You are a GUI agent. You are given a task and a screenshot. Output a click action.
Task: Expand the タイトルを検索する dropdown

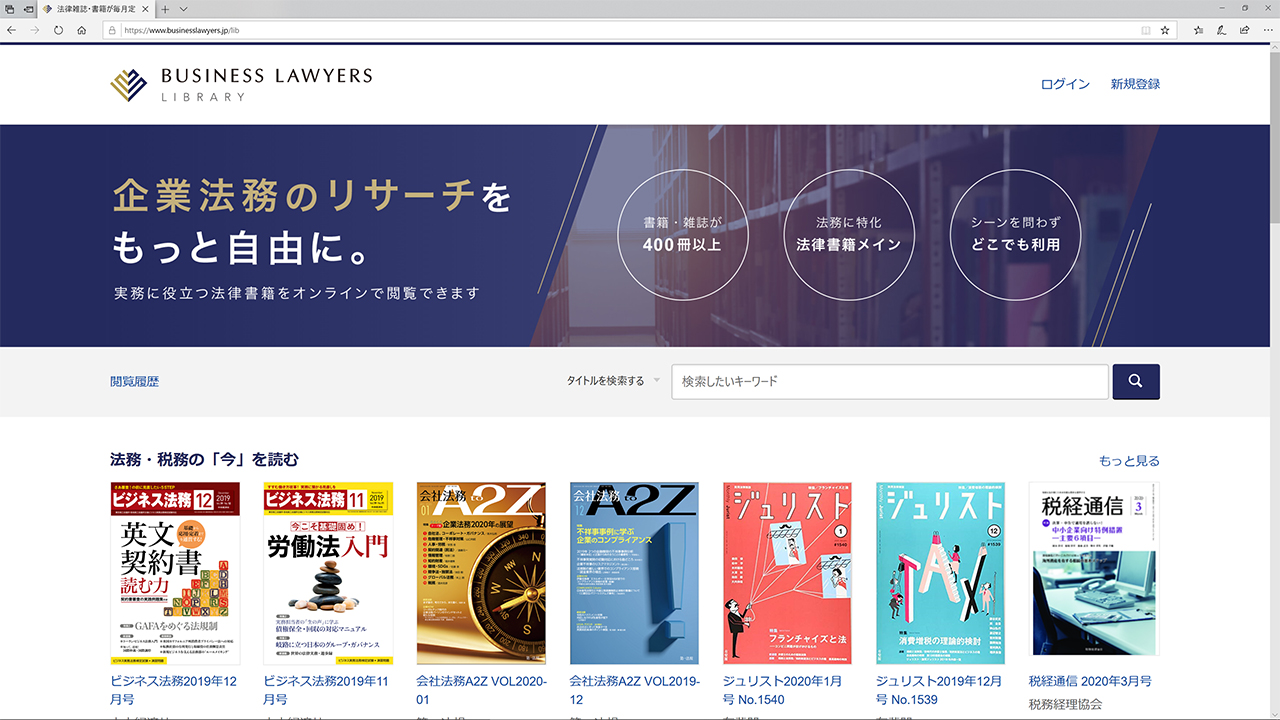click(x=613, y=381)
